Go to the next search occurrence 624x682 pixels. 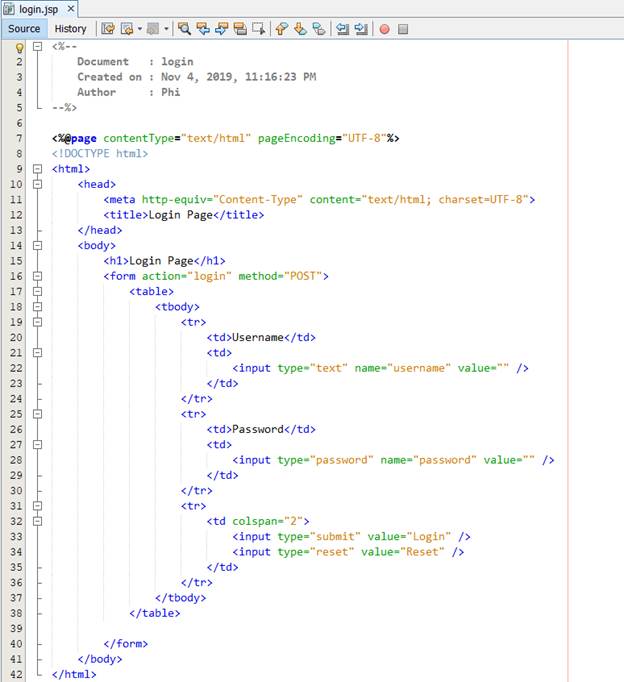coord(222,29)
